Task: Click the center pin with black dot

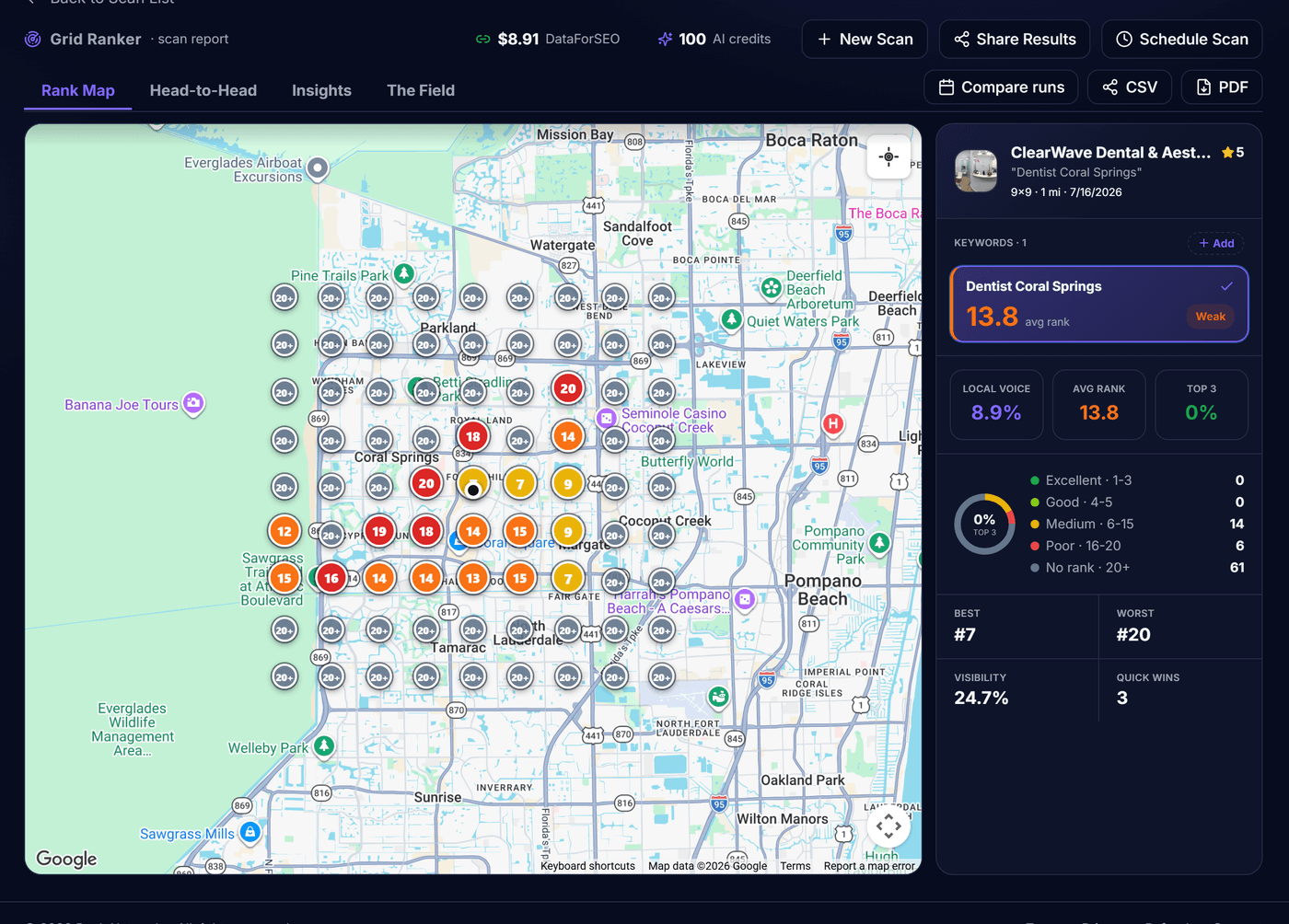Action: 473,485
